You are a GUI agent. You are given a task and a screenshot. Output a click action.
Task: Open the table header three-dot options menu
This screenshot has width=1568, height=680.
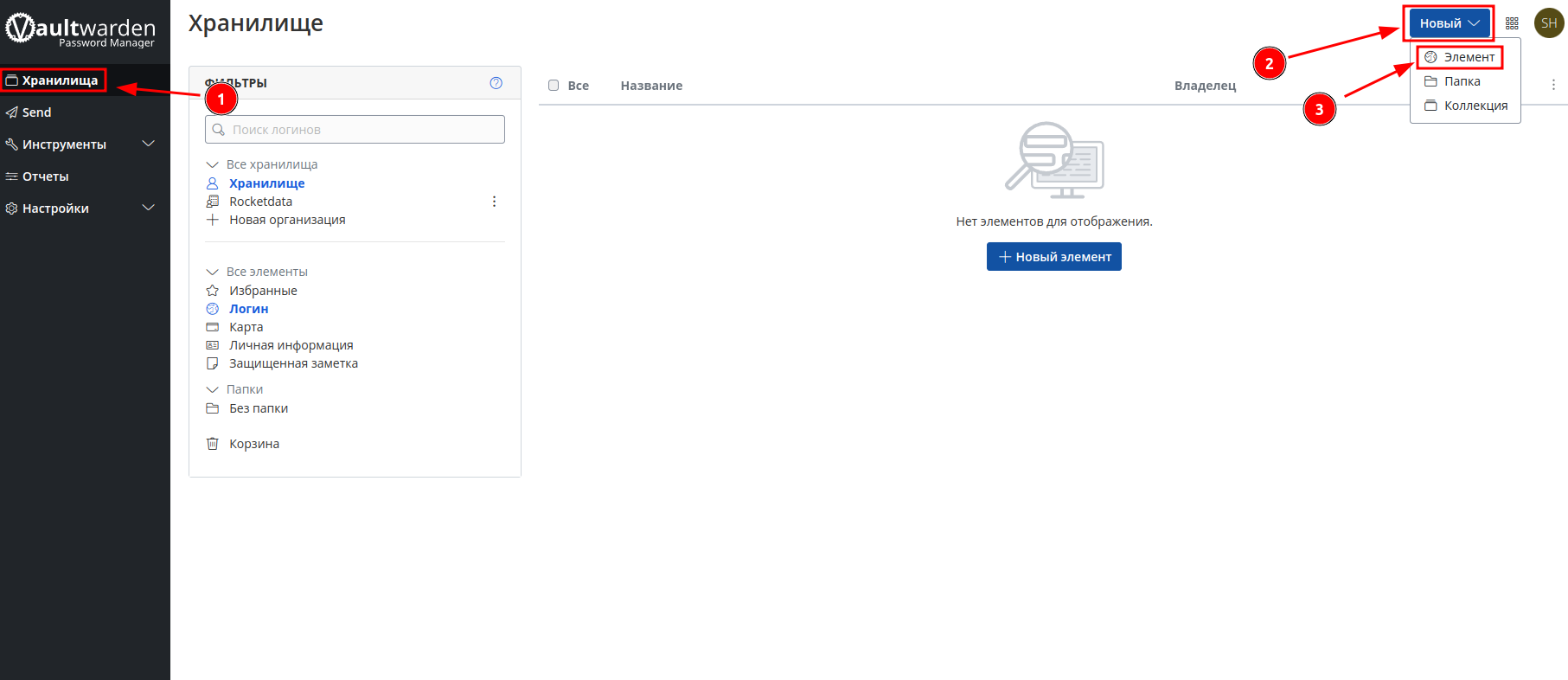[1553, 85]
